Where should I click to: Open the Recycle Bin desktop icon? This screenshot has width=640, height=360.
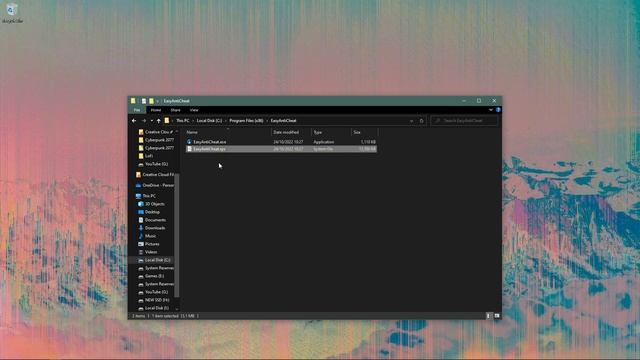click(x=11, y=12)
